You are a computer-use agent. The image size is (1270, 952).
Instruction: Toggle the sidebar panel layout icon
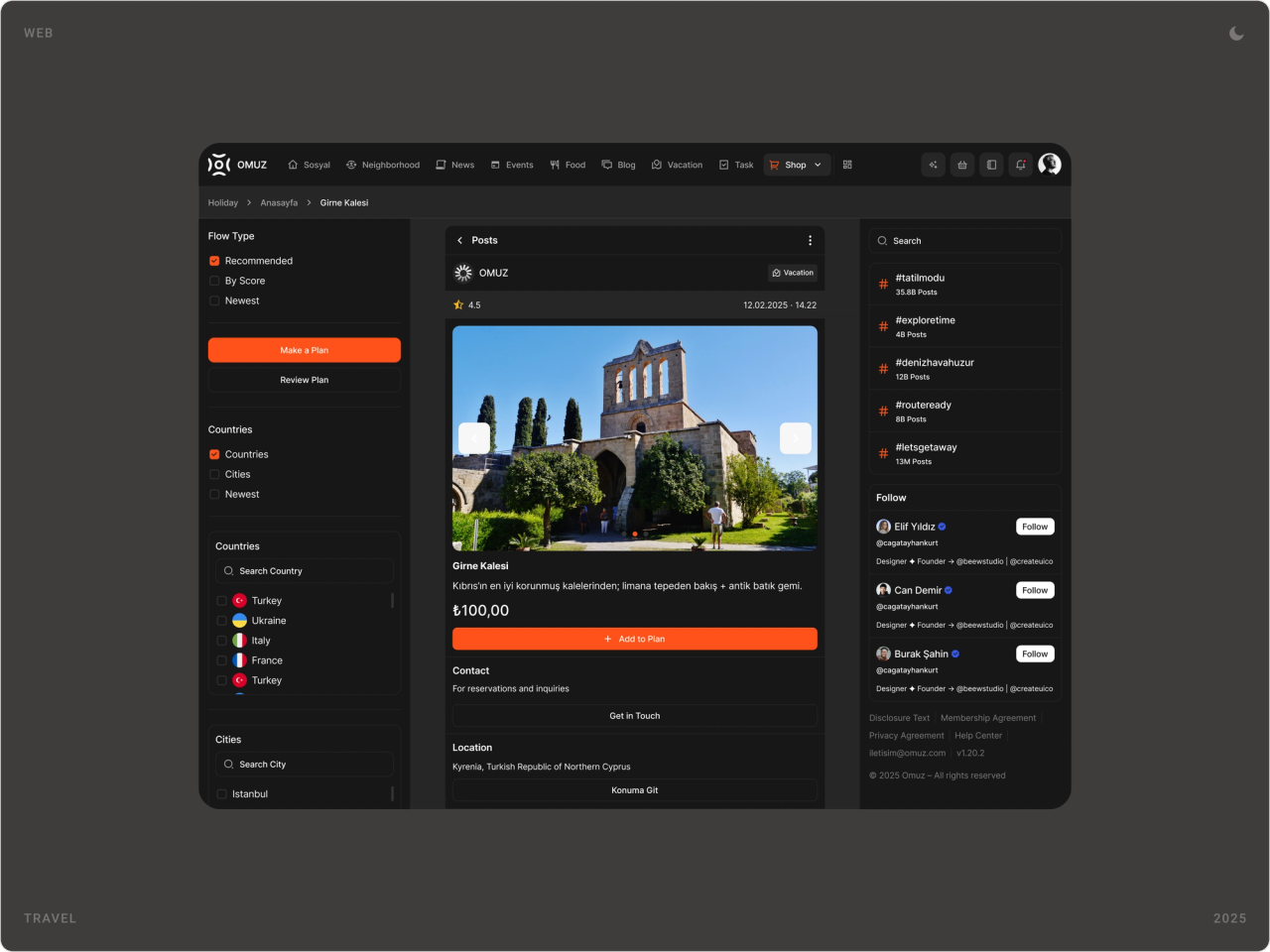point(991,165)
